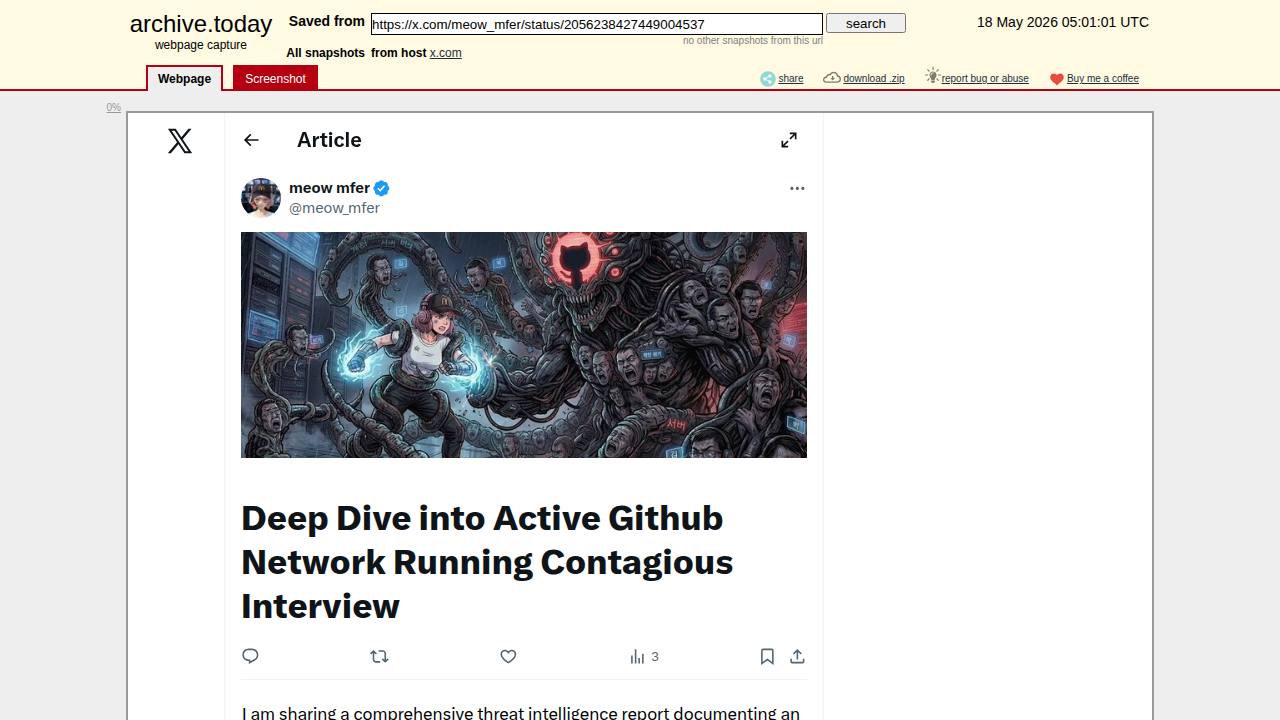Click Buy me a coffee link
The height and width of the screenshot is (720, 1280).
[1103, 79]
